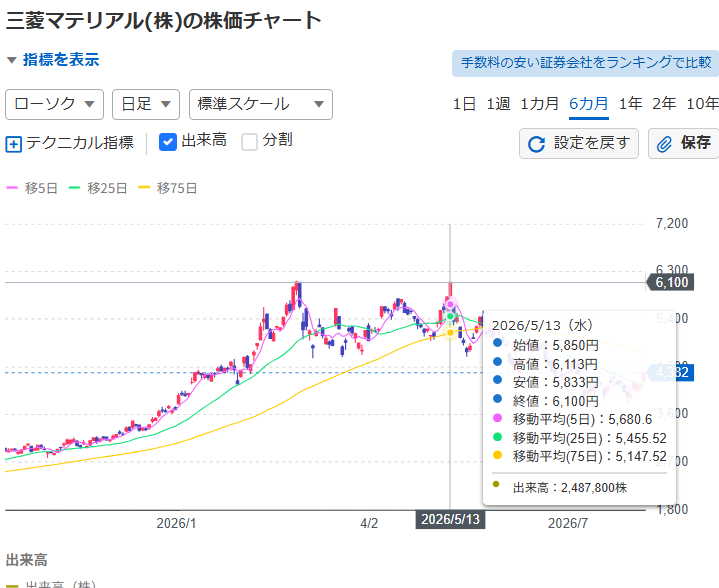Select the 1年 period tab

631,104
